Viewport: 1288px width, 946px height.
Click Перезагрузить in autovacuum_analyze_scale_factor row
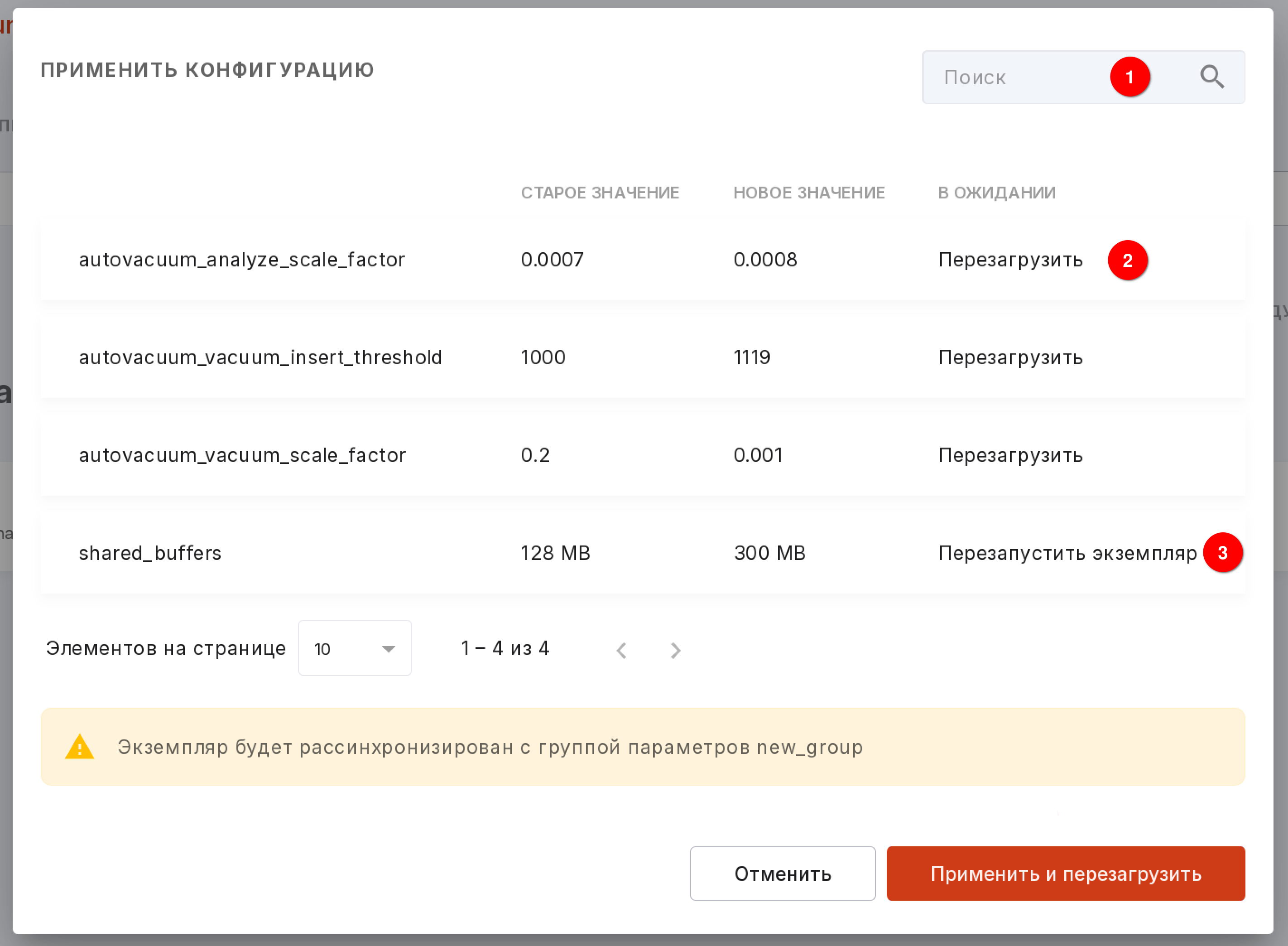point(1010,260)
